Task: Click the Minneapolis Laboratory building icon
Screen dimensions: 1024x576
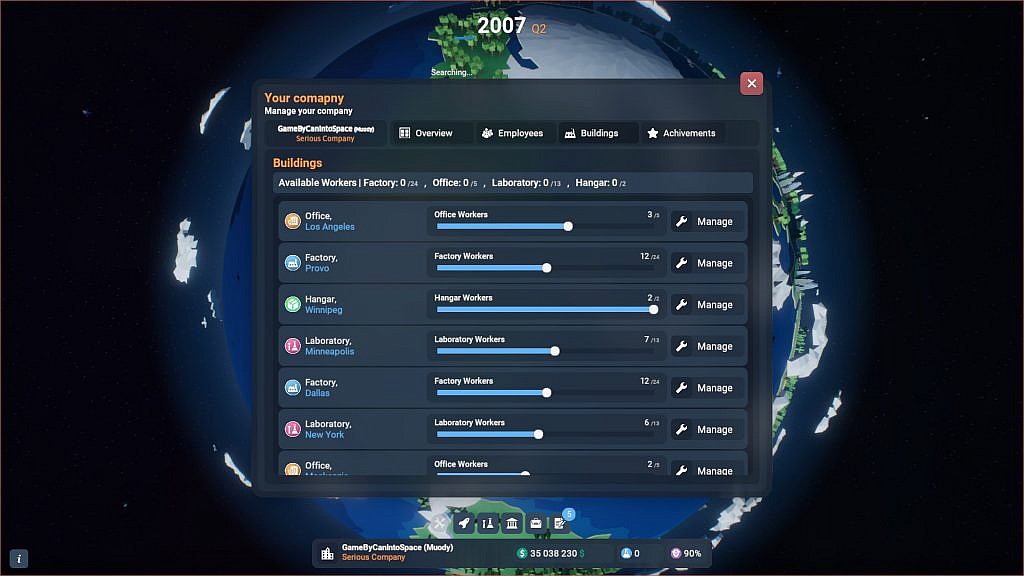Action: pyautogui.click(x=293, y=346)
